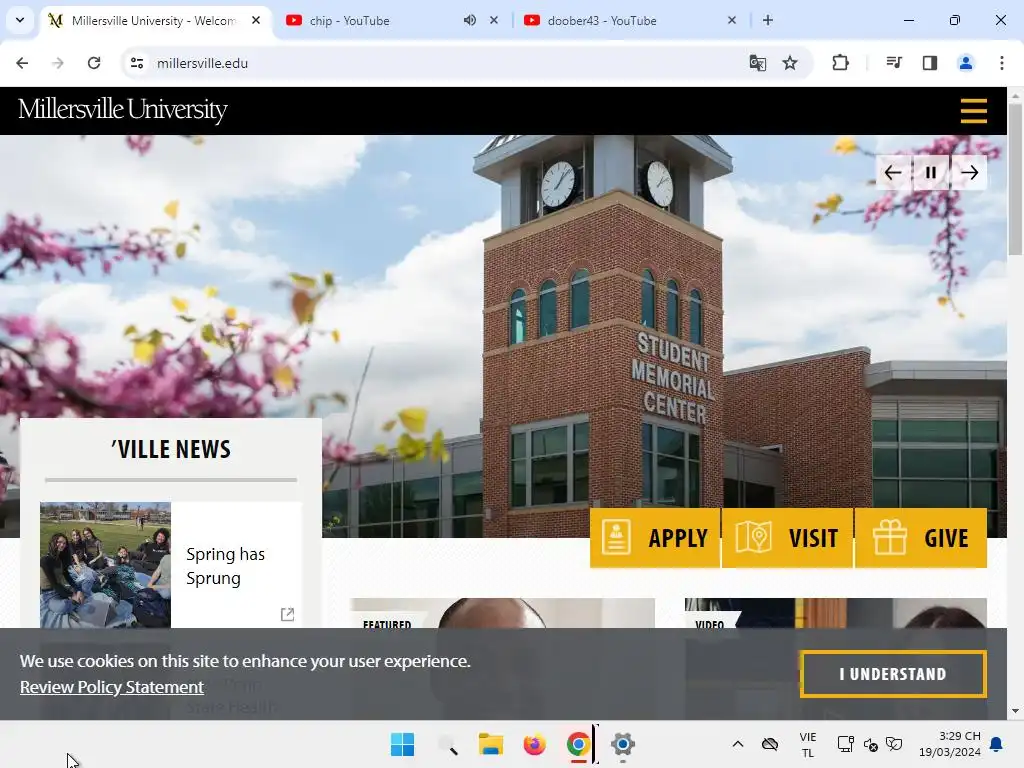Screen dimensions: 1024x768
Task: Open File Explorer from taskbar
Action: (x=490, y=744)
